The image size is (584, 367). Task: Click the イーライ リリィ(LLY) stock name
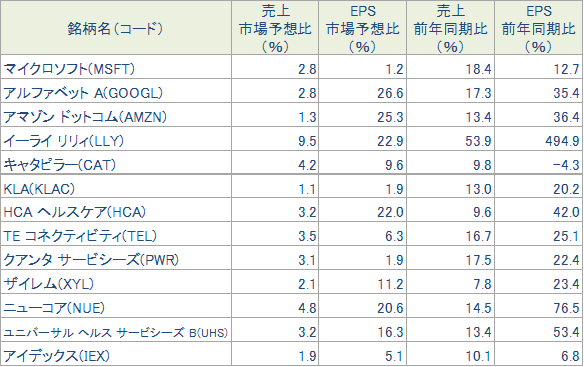click(x=63, y=140)
